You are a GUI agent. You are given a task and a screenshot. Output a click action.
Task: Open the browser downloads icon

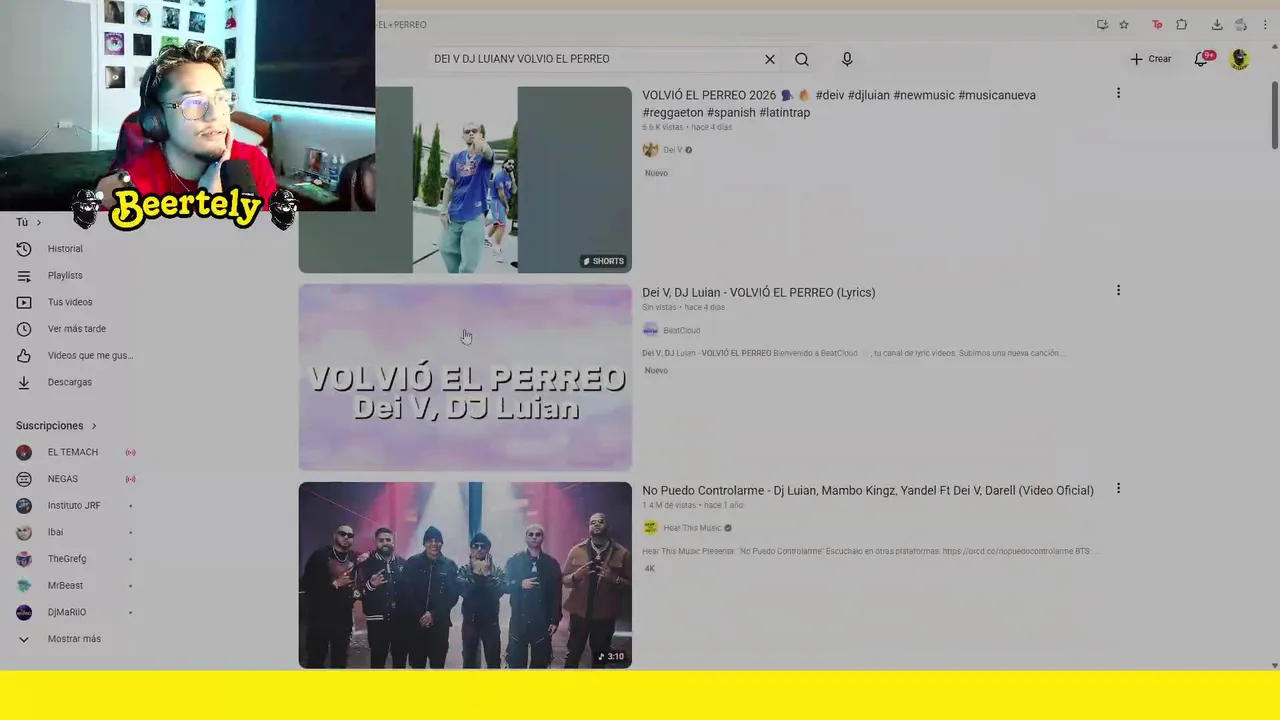click(1217, 25)
